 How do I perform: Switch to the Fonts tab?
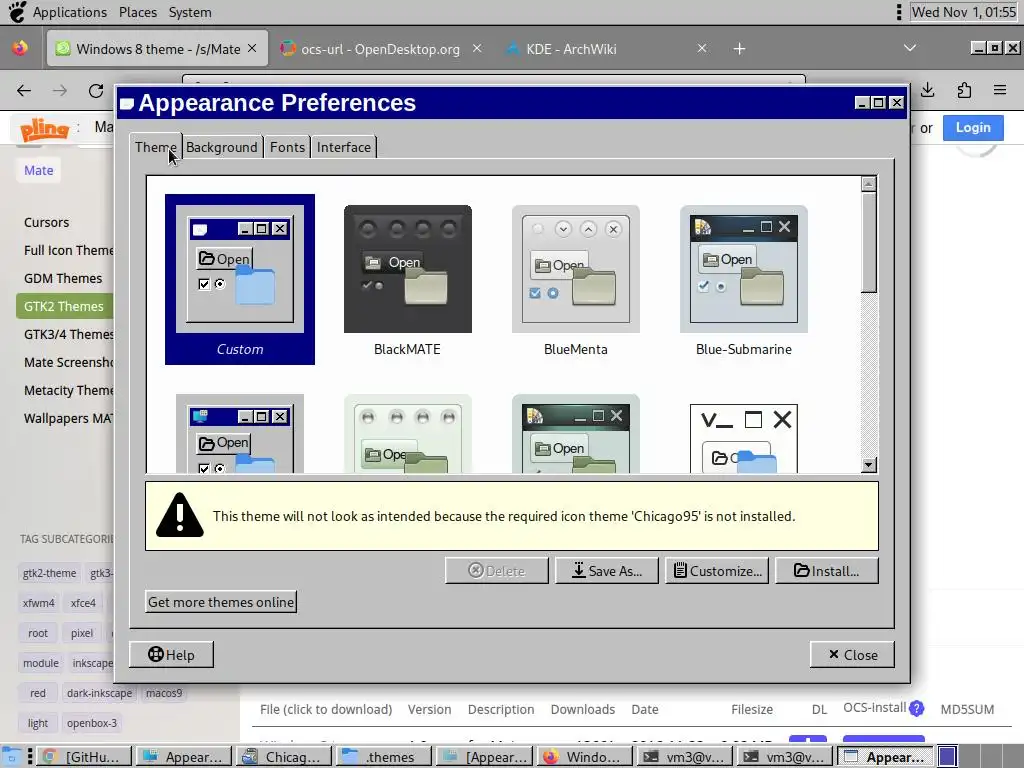[287, 147]
